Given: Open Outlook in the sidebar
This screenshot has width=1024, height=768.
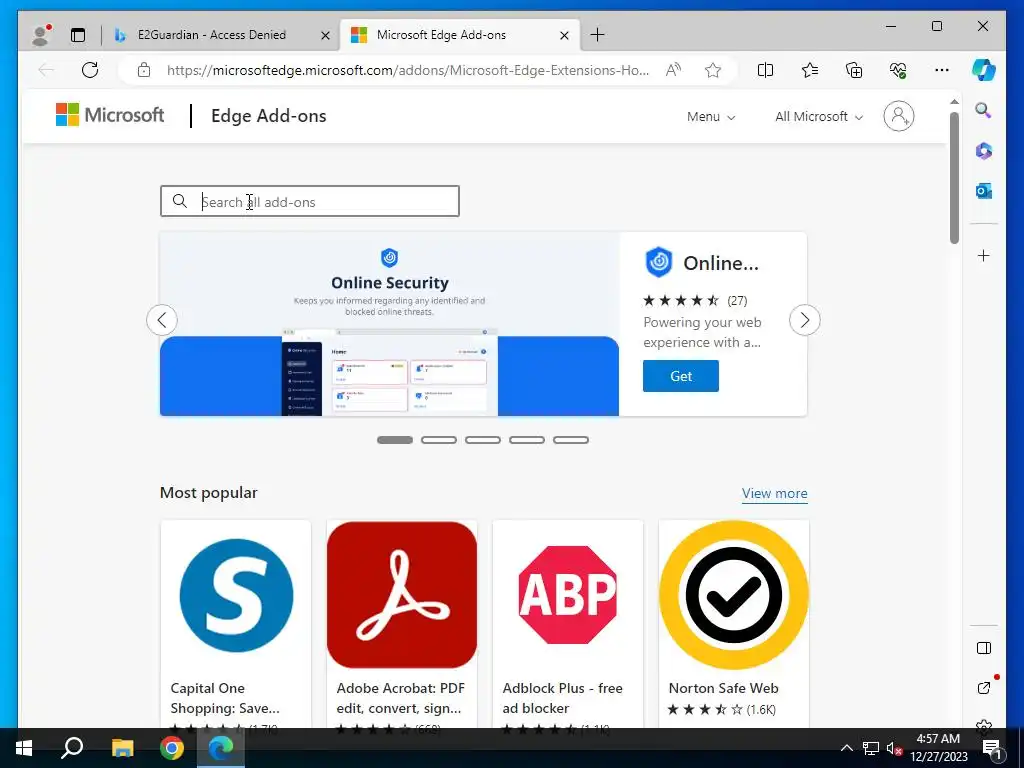Looking at the screenshot, I should [984, 191].
